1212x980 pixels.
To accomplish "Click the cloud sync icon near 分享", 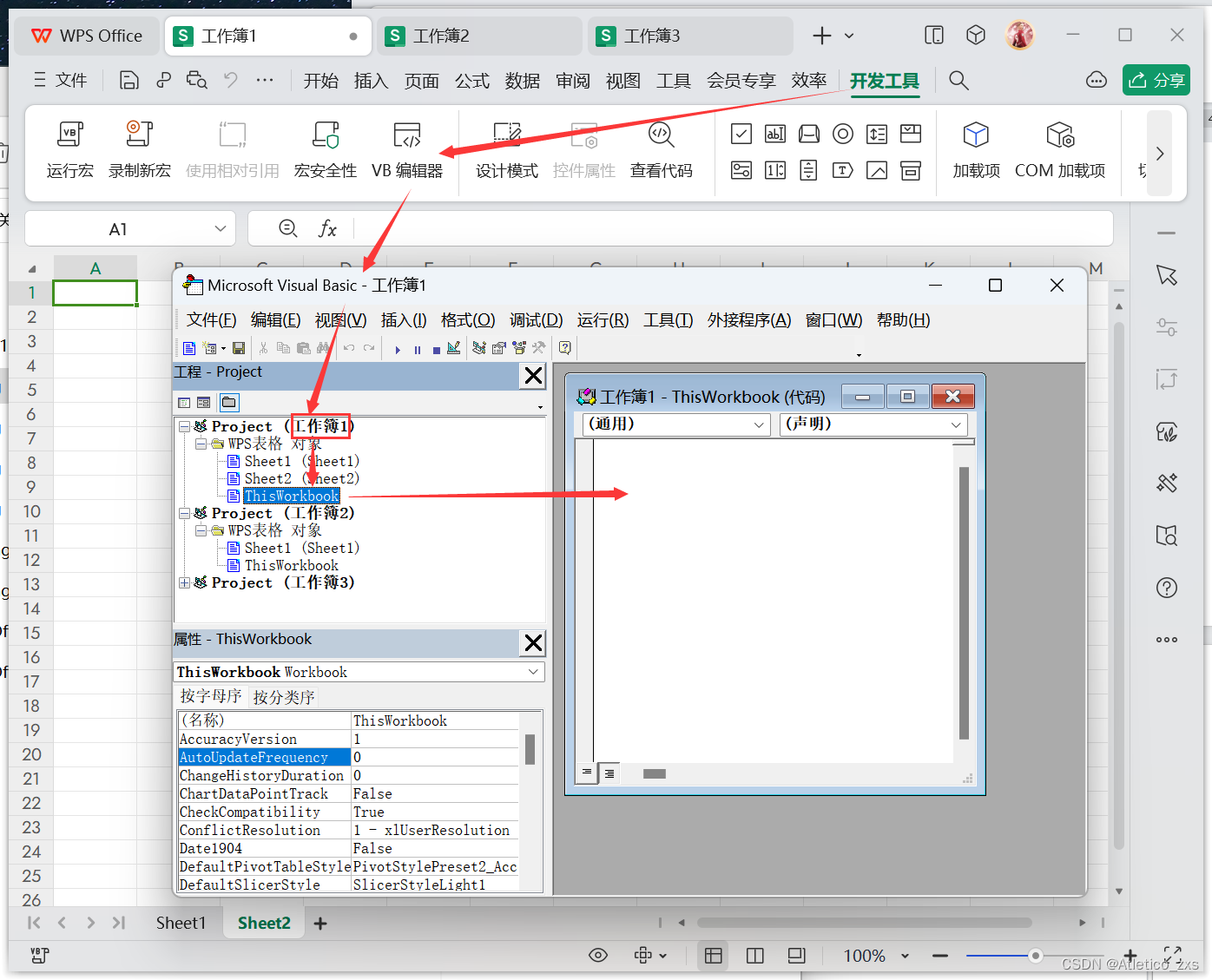I will point(1097,80).
